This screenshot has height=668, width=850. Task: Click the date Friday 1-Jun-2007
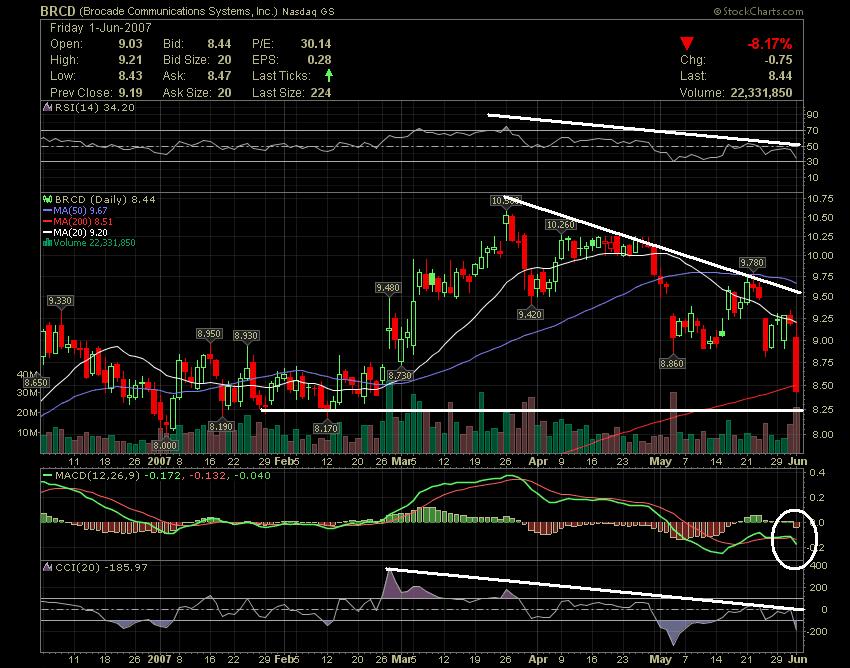tap(101, 28)
